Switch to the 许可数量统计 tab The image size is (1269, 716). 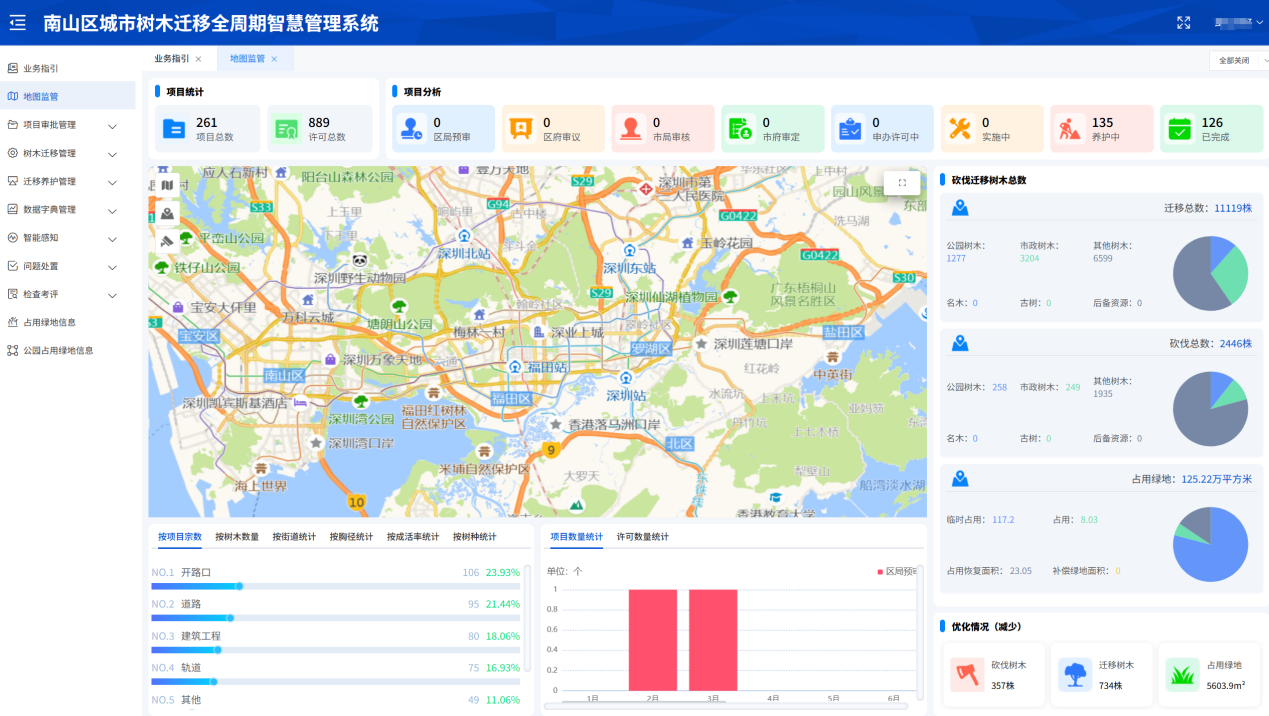[x=643, y=537]
